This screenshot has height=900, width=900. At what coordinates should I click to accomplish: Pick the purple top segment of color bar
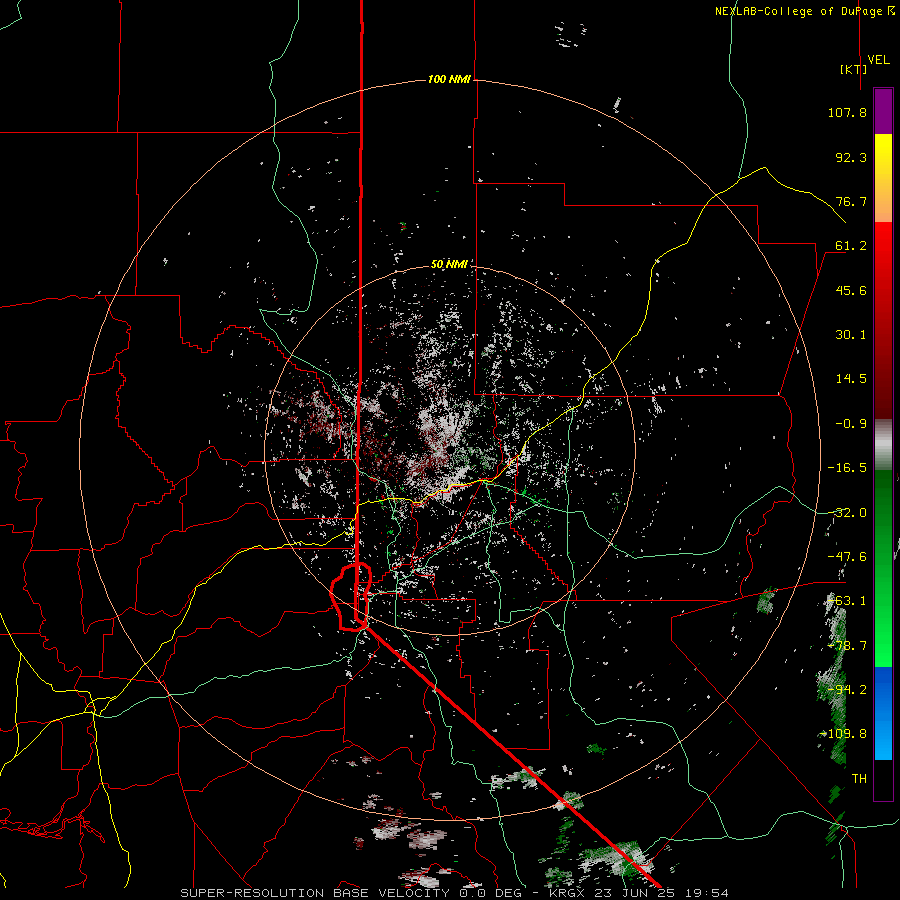click(883, 112)
